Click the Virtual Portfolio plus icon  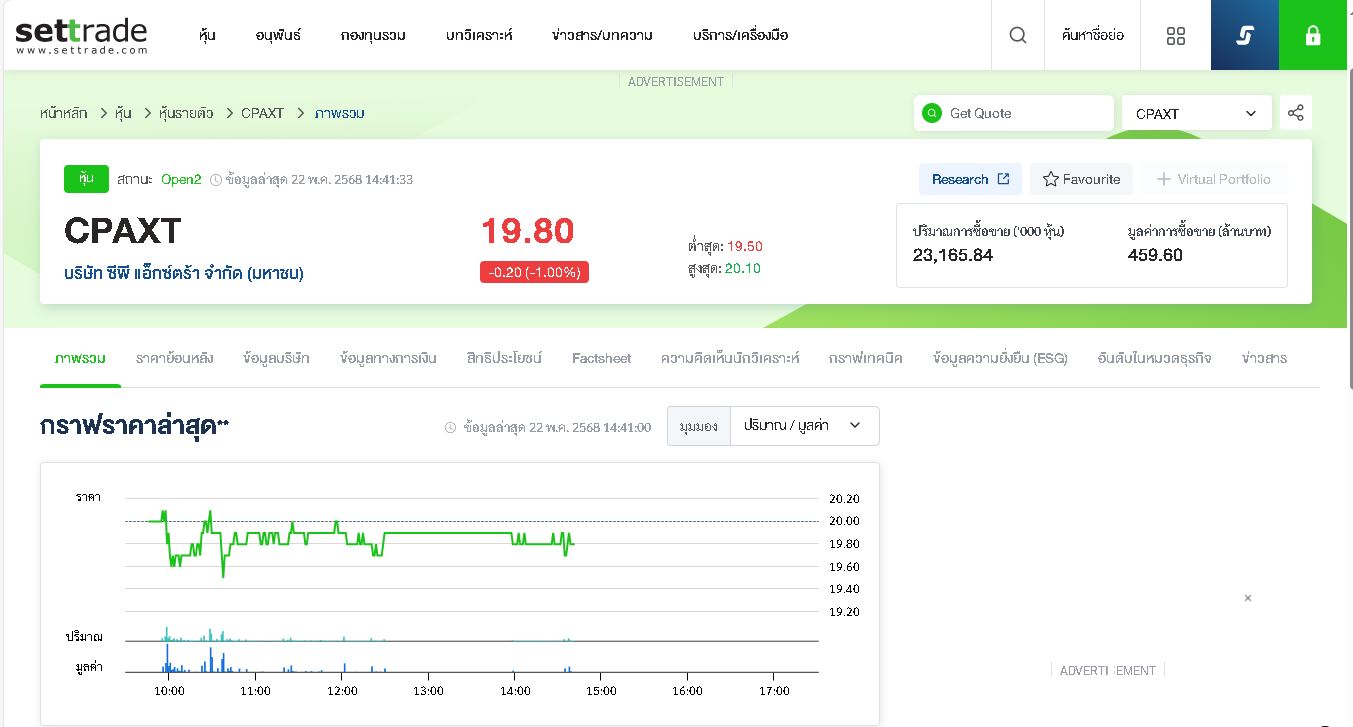coord(1163,179)
